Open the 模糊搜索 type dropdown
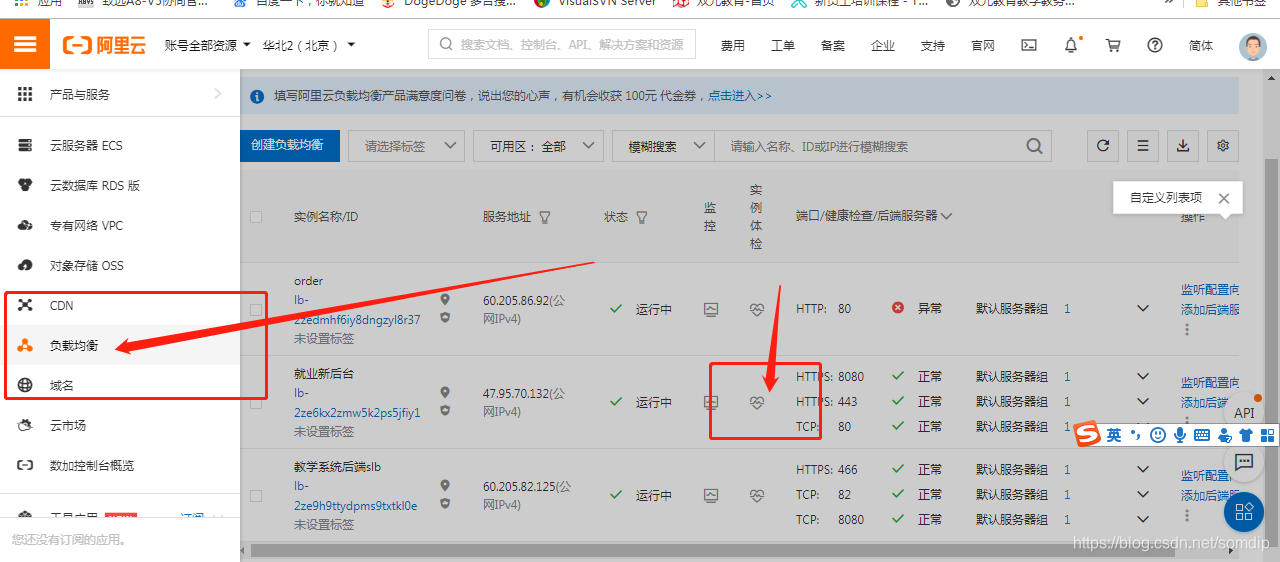The width and height of the screenshot is (1280, 562). (x=663, y=146)
